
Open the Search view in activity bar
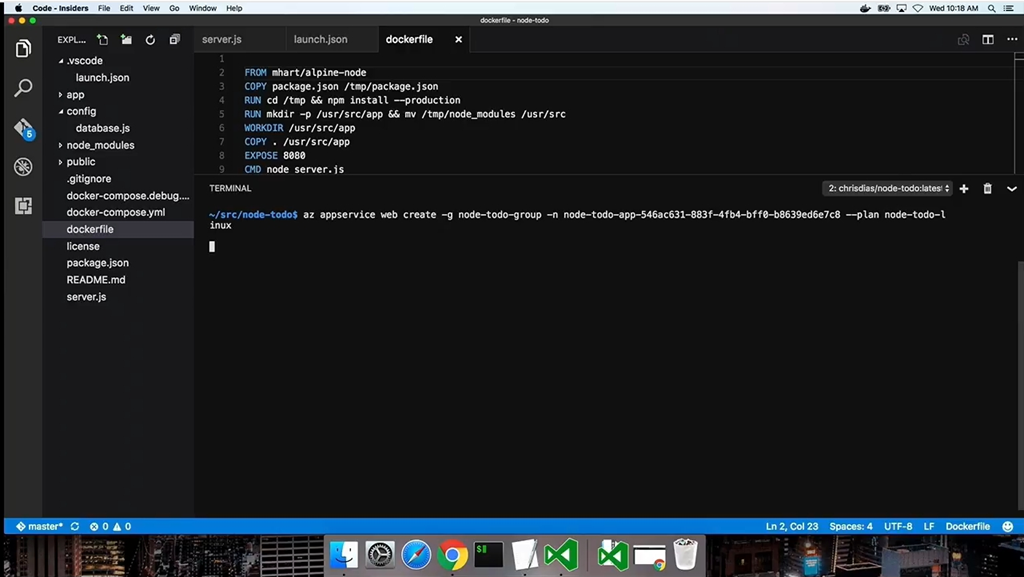click(23, 89)
